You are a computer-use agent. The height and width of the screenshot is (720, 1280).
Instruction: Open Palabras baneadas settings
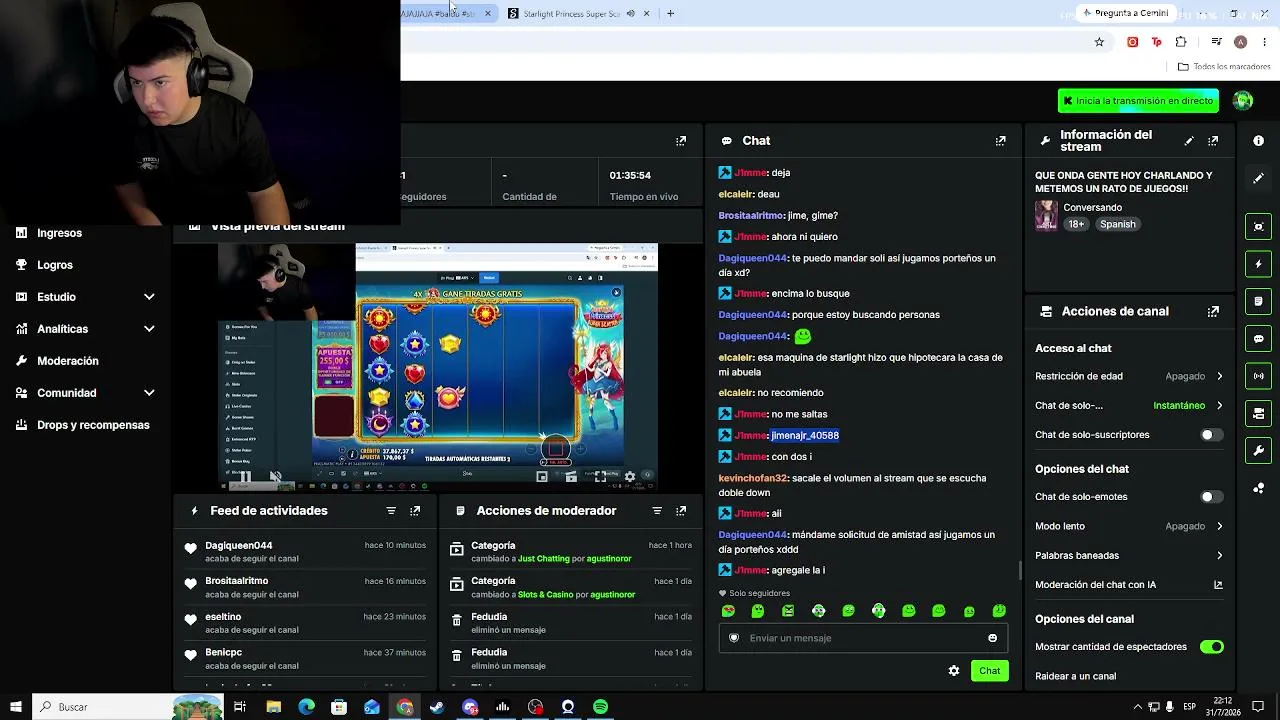pos(1129,556)
